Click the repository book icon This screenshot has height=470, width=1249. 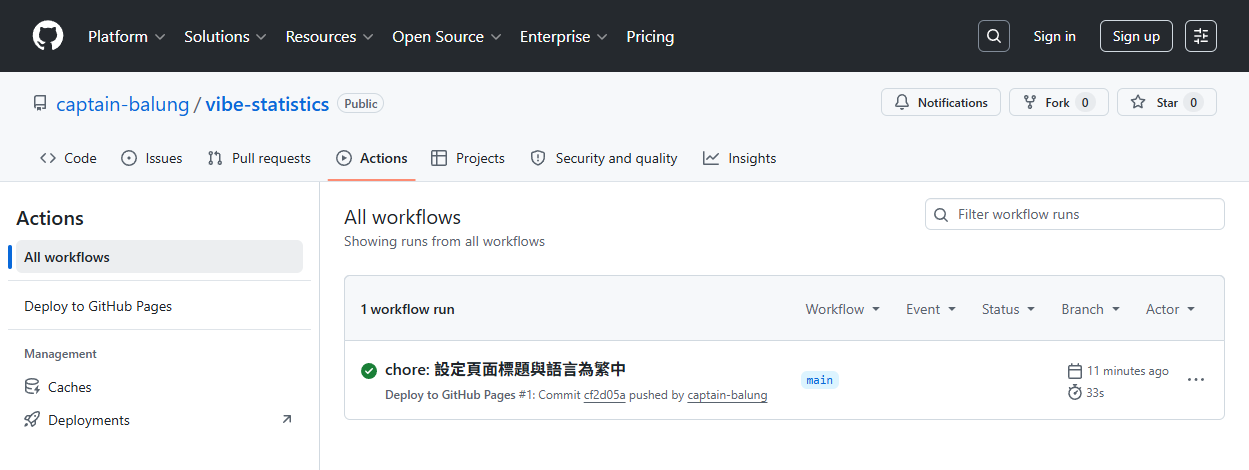40,103
